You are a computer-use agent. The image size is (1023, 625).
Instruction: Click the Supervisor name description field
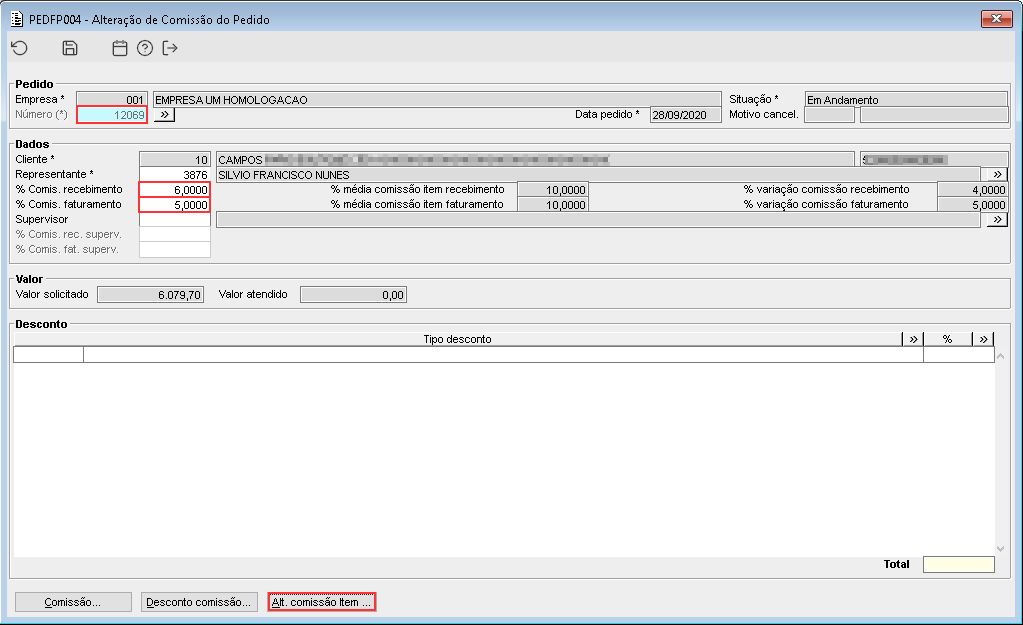(x=598, y=219)
